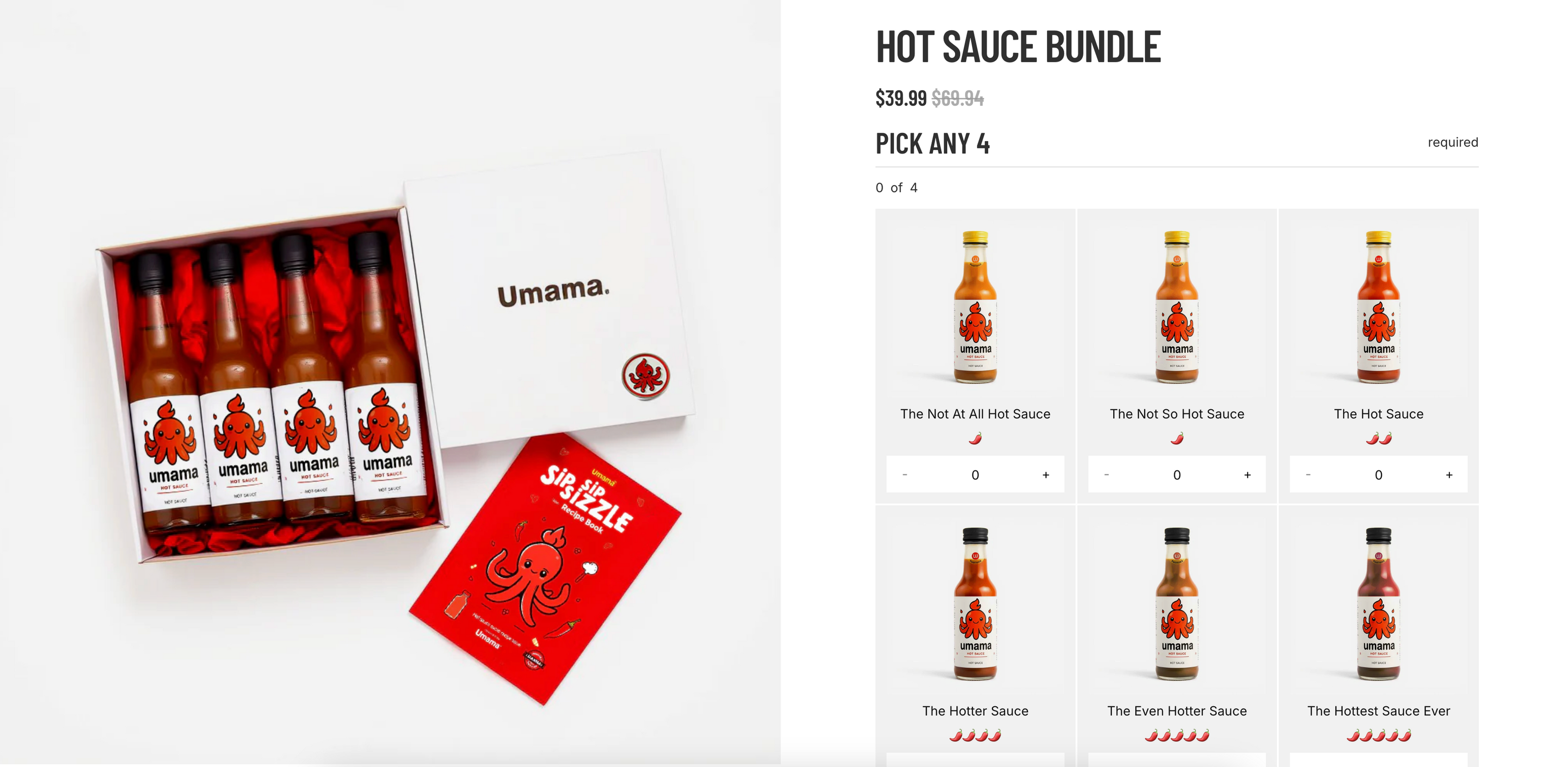Select The Not At All Hot Sauce quantity field
The height and width of the screenshot is (767, 1568).
point(975,475)
